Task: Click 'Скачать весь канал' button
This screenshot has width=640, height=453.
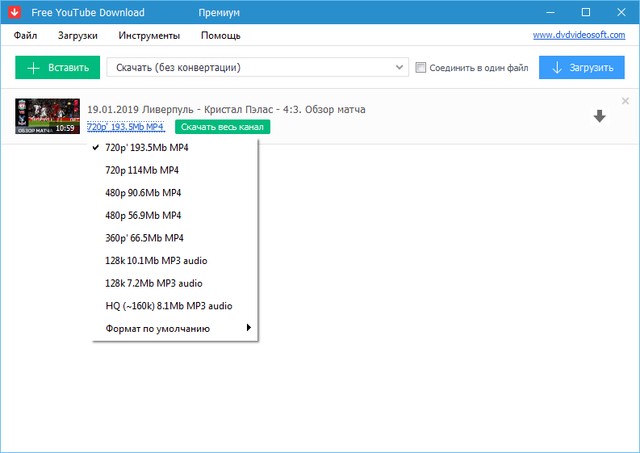Action: point(222,127)
